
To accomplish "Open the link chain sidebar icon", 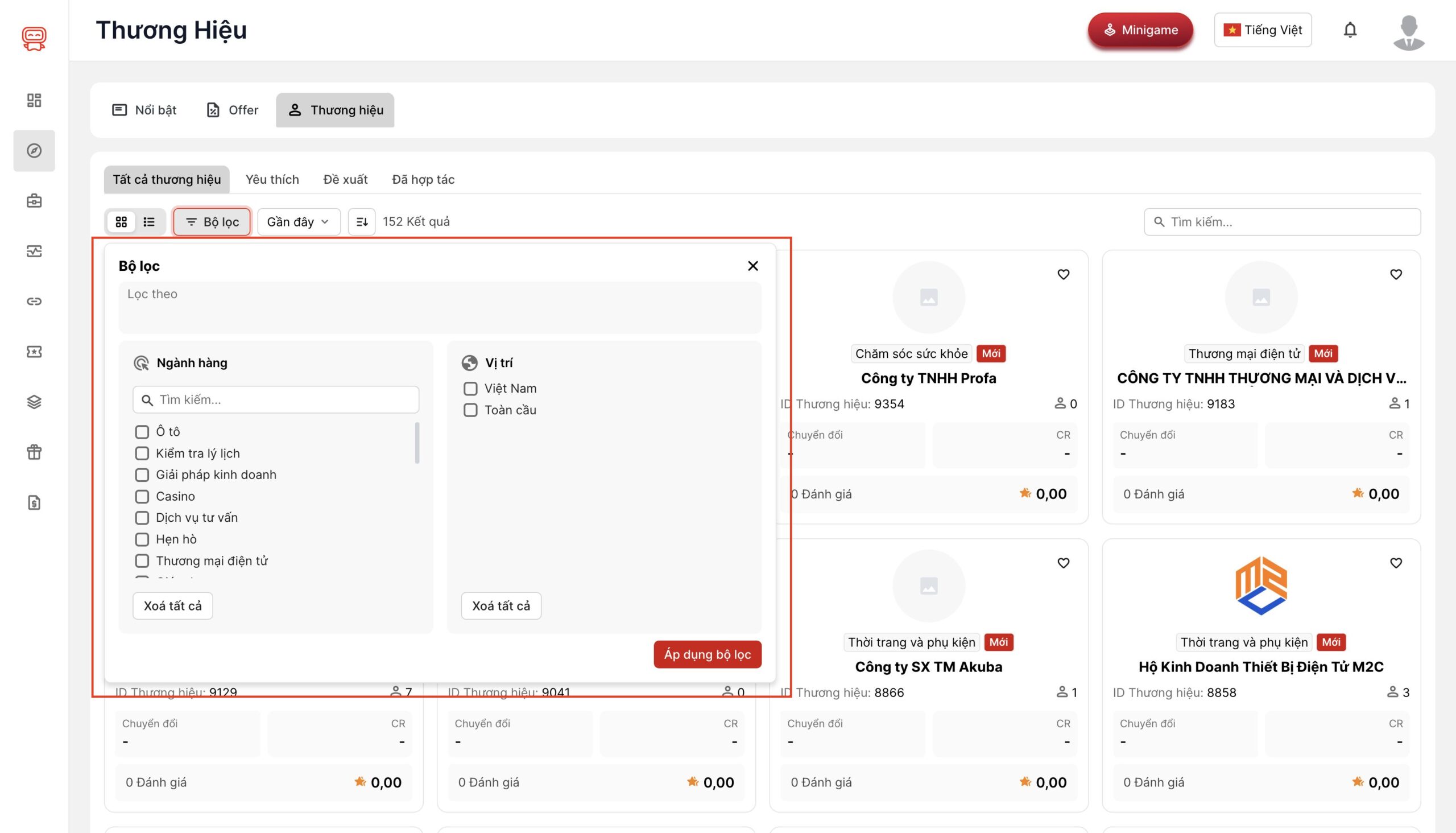I will 34,302.
